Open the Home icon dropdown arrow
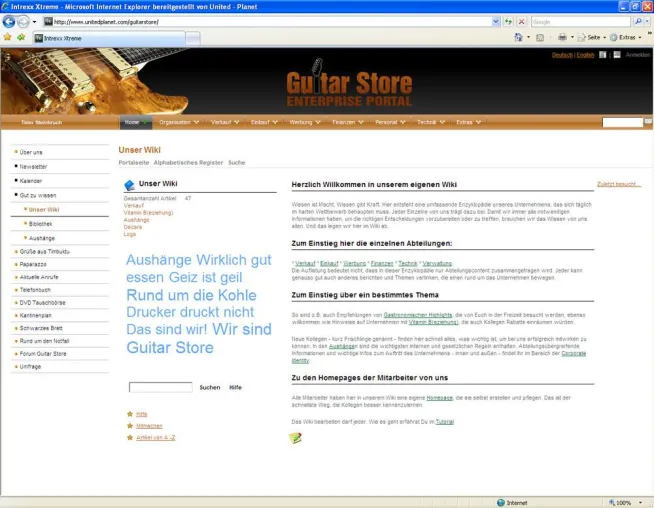 coord(528,38)
